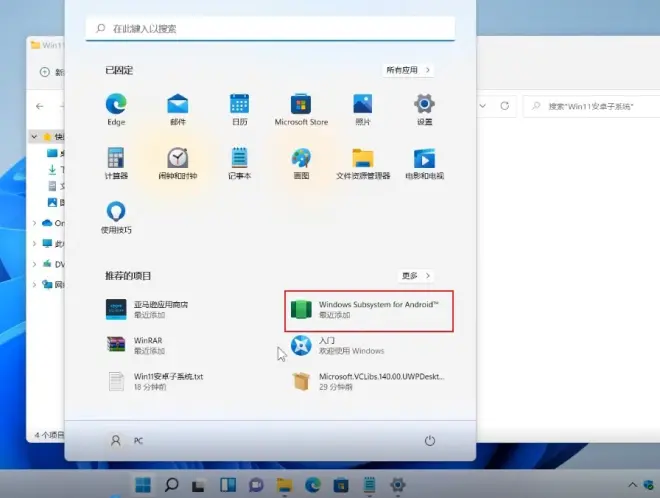This screenshot has height=498, width=660.
Task: Open the Photos (照片) app
Action: (363, 109)
